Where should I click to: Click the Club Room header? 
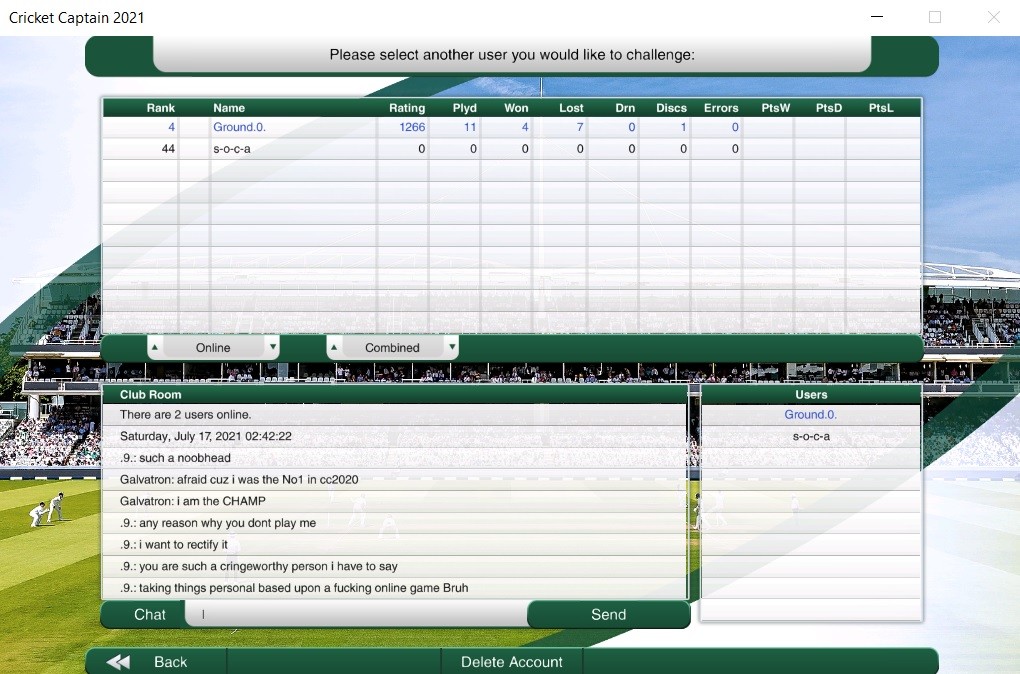tap(395, 394)
